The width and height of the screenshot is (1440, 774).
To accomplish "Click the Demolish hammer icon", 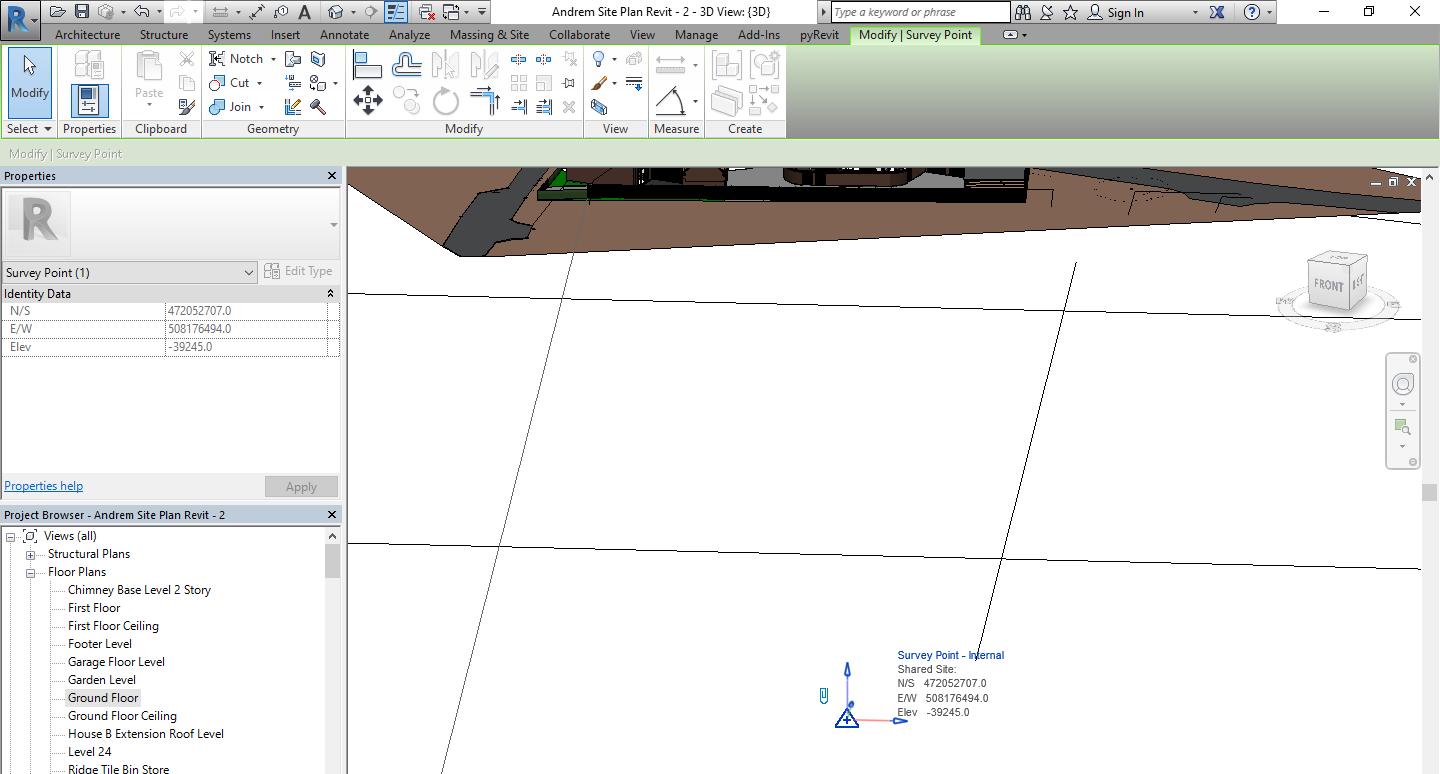I will click(318, 107).
